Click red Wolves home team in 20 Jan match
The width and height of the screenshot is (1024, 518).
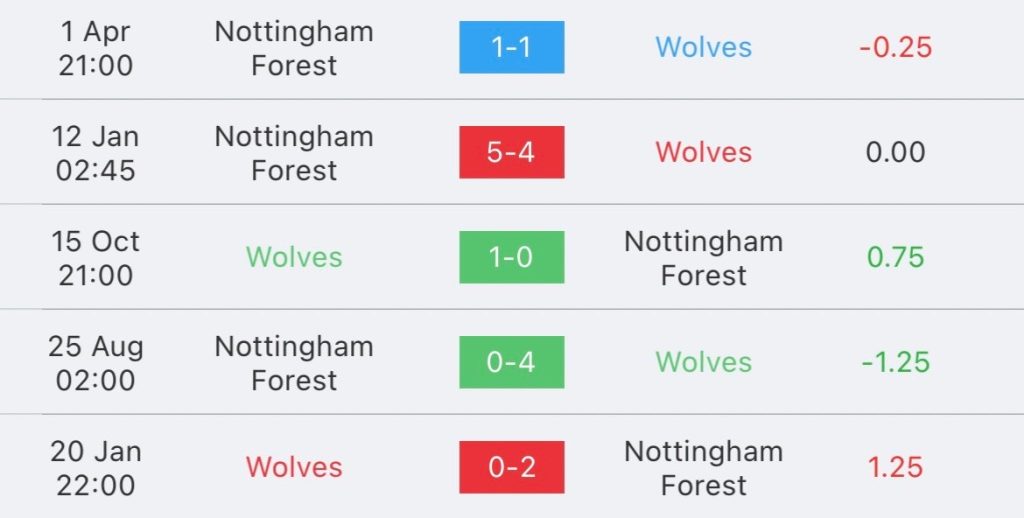[294, 467]
